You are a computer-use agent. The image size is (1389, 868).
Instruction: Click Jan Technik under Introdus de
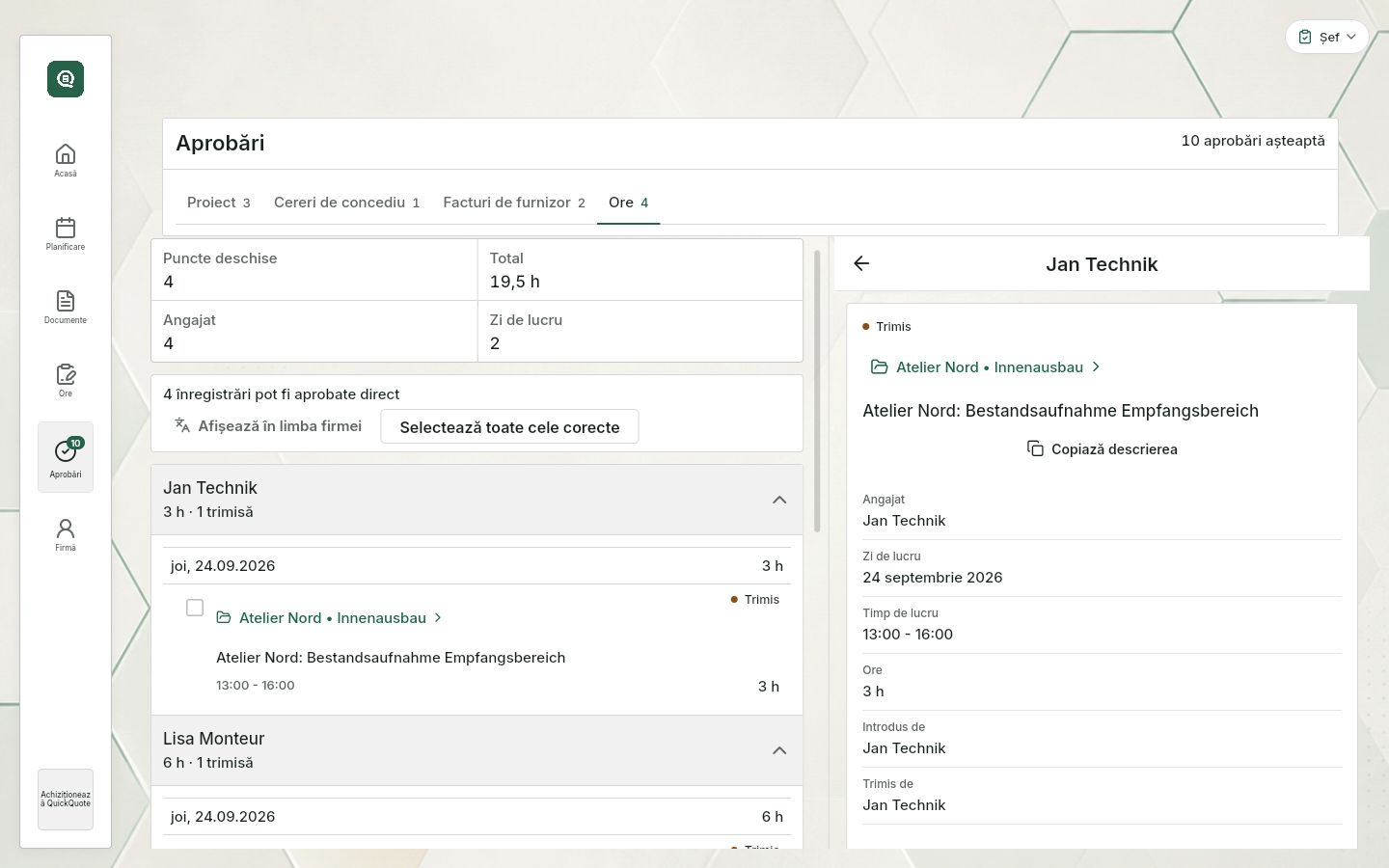[904, 748]
